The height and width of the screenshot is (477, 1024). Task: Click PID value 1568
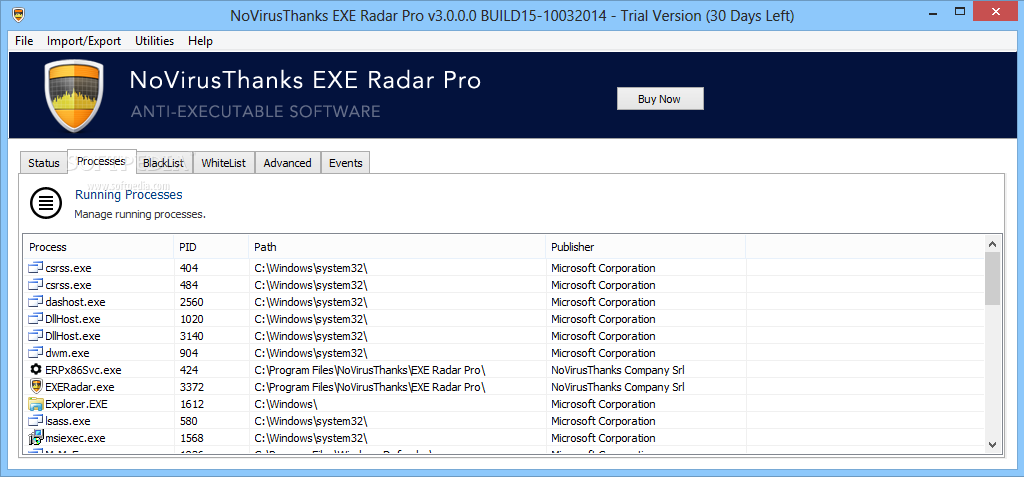pyautogui.click(x=191, y=438)
